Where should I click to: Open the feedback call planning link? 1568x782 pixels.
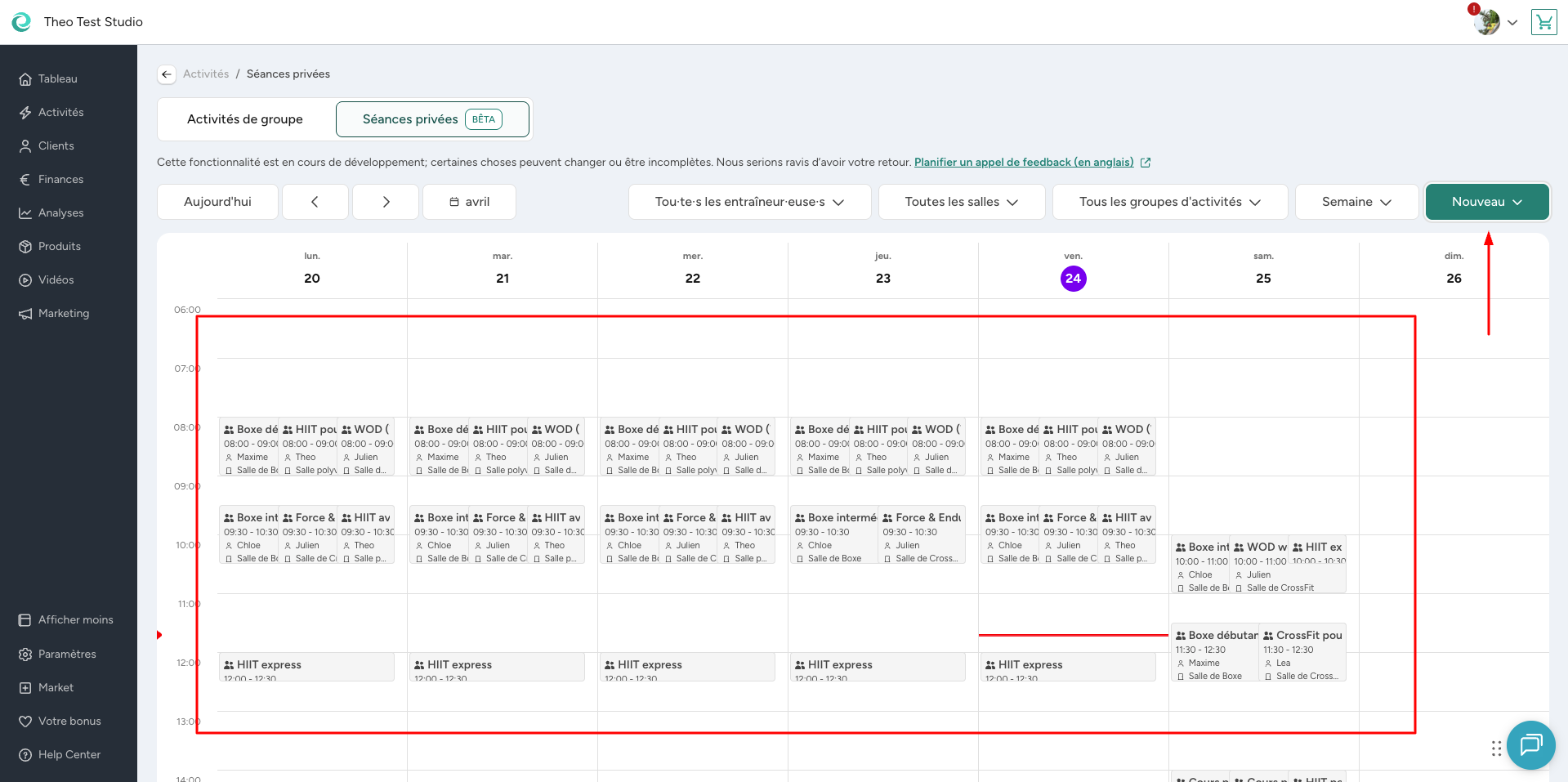pyautogui.click(x=1024, y=163)
